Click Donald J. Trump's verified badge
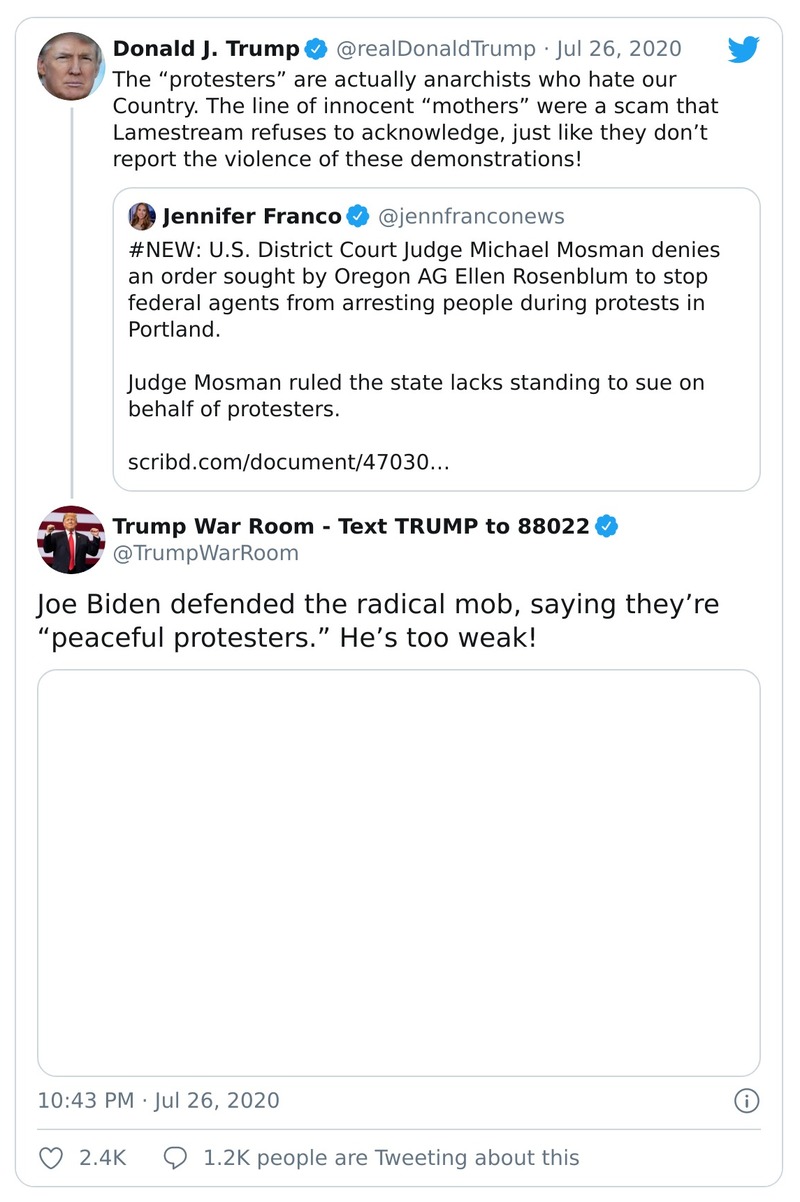 316,48
